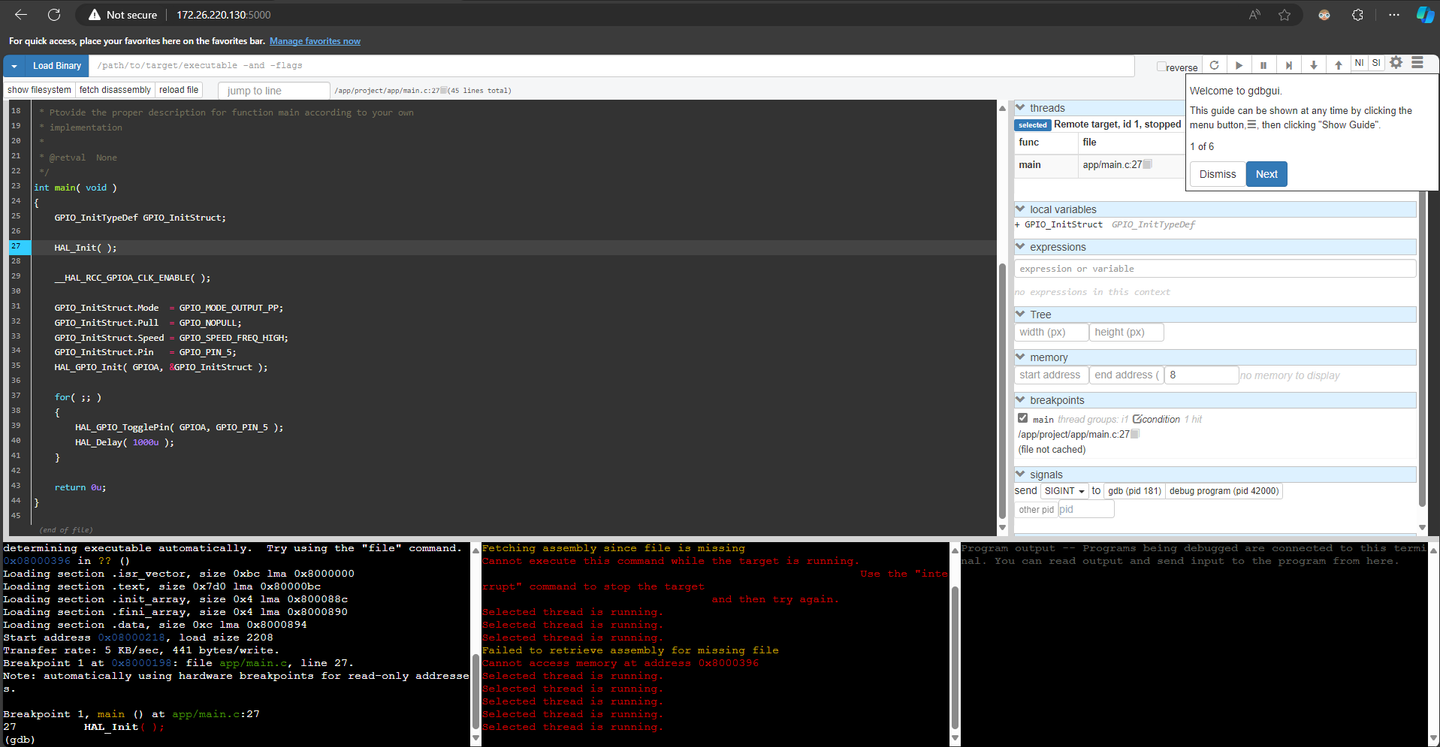This screenshot has width=1440, height=747.
Task: Step into function with down arrow icon
Action: click(1314, 65)
